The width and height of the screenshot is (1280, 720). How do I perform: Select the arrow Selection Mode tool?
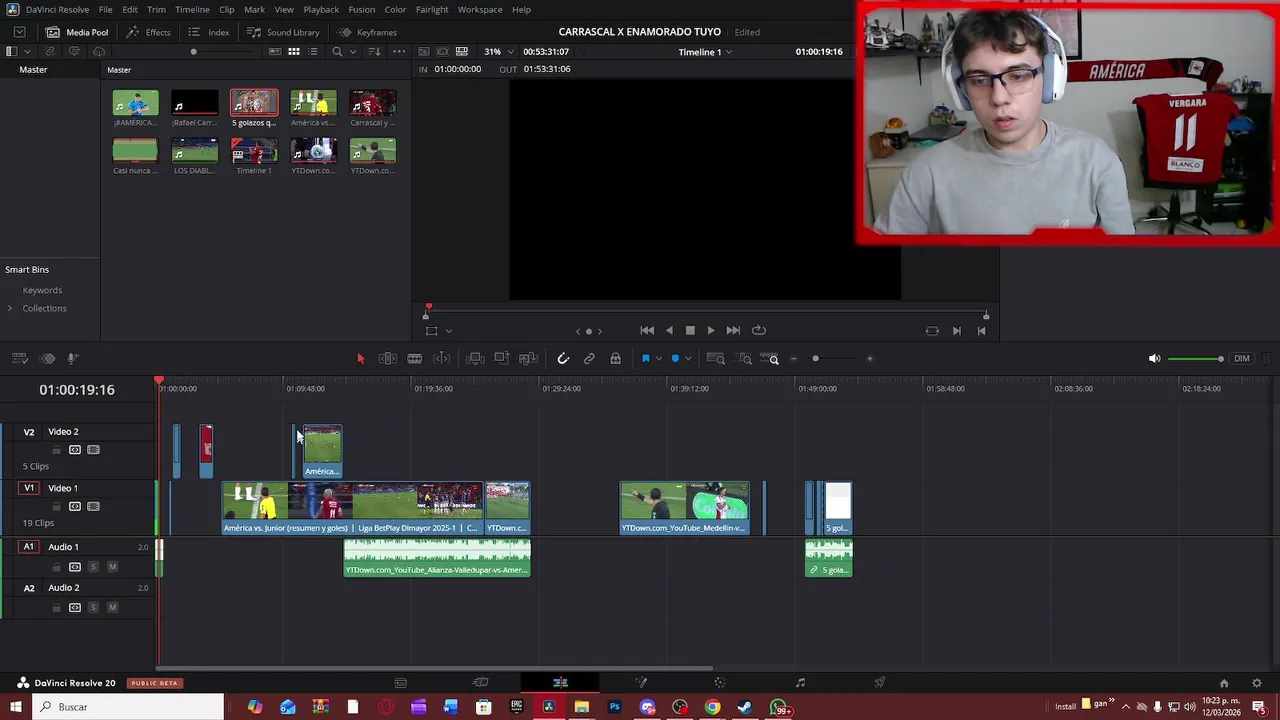point(361,358)
